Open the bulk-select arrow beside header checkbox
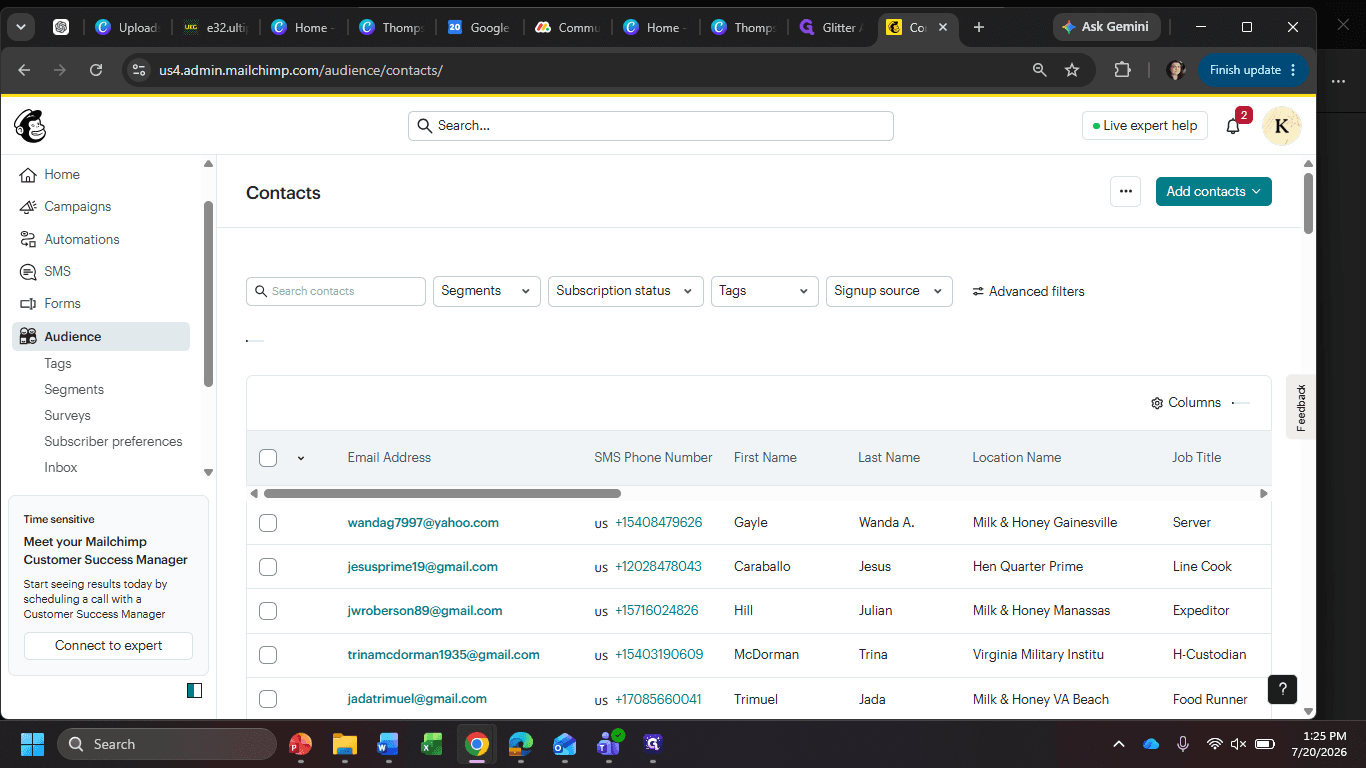 click(x=301, y=458)
